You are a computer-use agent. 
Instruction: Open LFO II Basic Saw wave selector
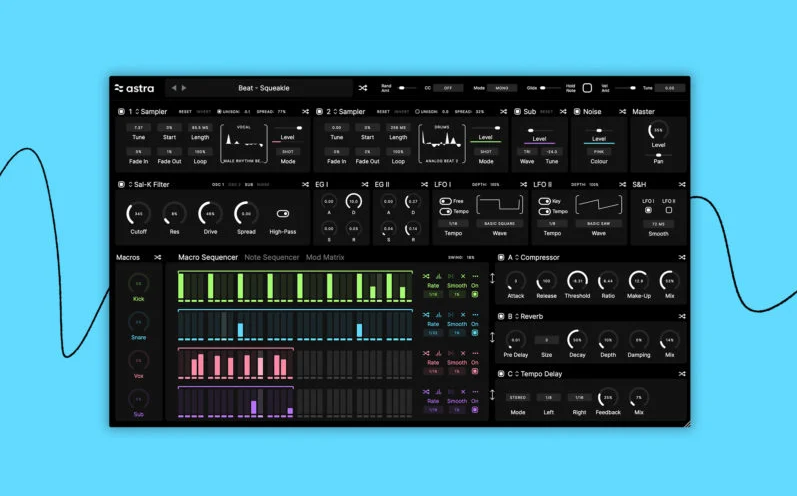tap(598, 224)
